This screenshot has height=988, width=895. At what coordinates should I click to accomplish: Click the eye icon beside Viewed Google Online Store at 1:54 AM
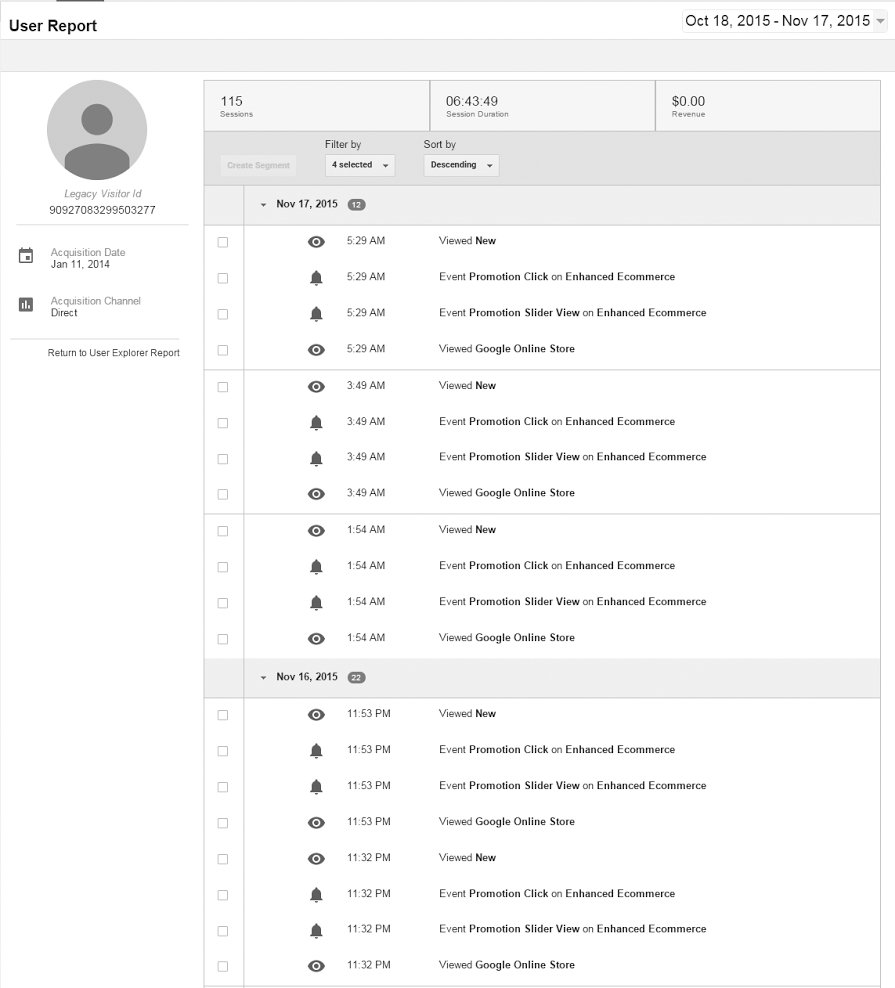(x=316, y=638)
